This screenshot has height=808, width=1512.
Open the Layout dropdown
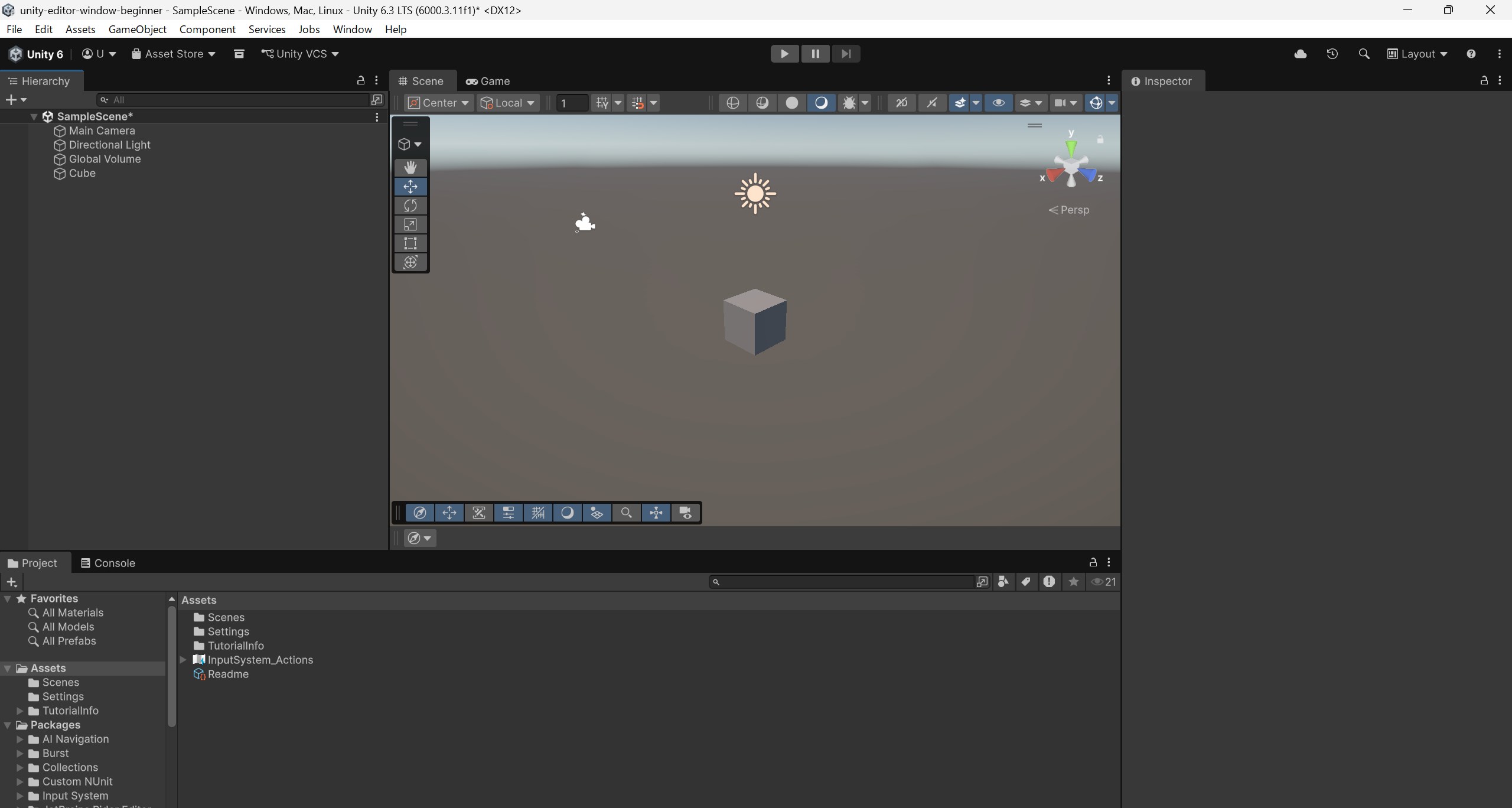[x=1417, y=54]
